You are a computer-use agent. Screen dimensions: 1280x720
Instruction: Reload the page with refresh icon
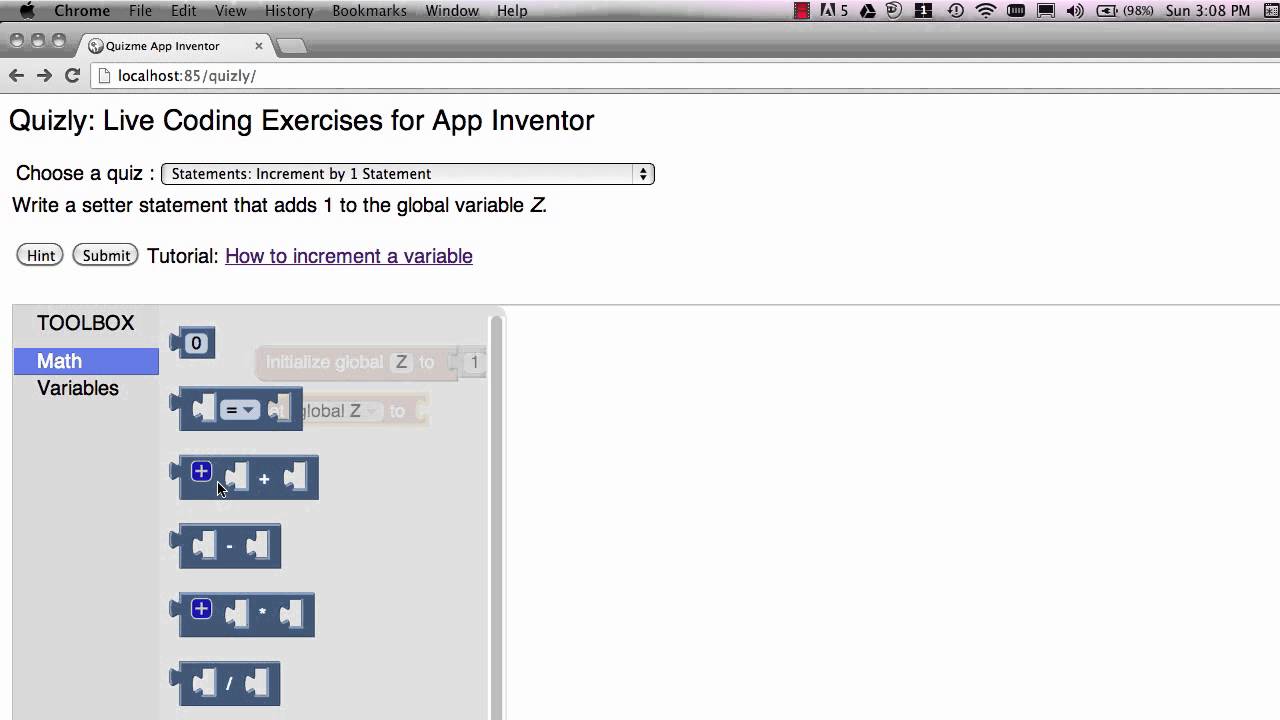coord(72,75)
